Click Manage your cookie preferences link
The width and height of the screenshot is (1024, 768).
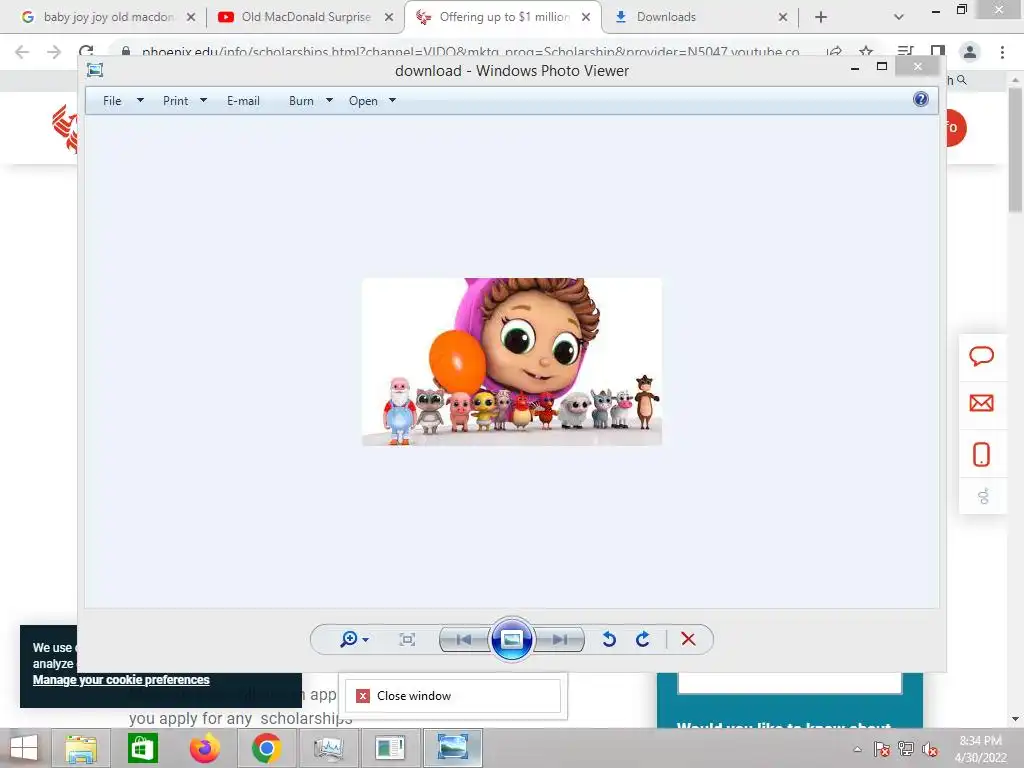121,680
